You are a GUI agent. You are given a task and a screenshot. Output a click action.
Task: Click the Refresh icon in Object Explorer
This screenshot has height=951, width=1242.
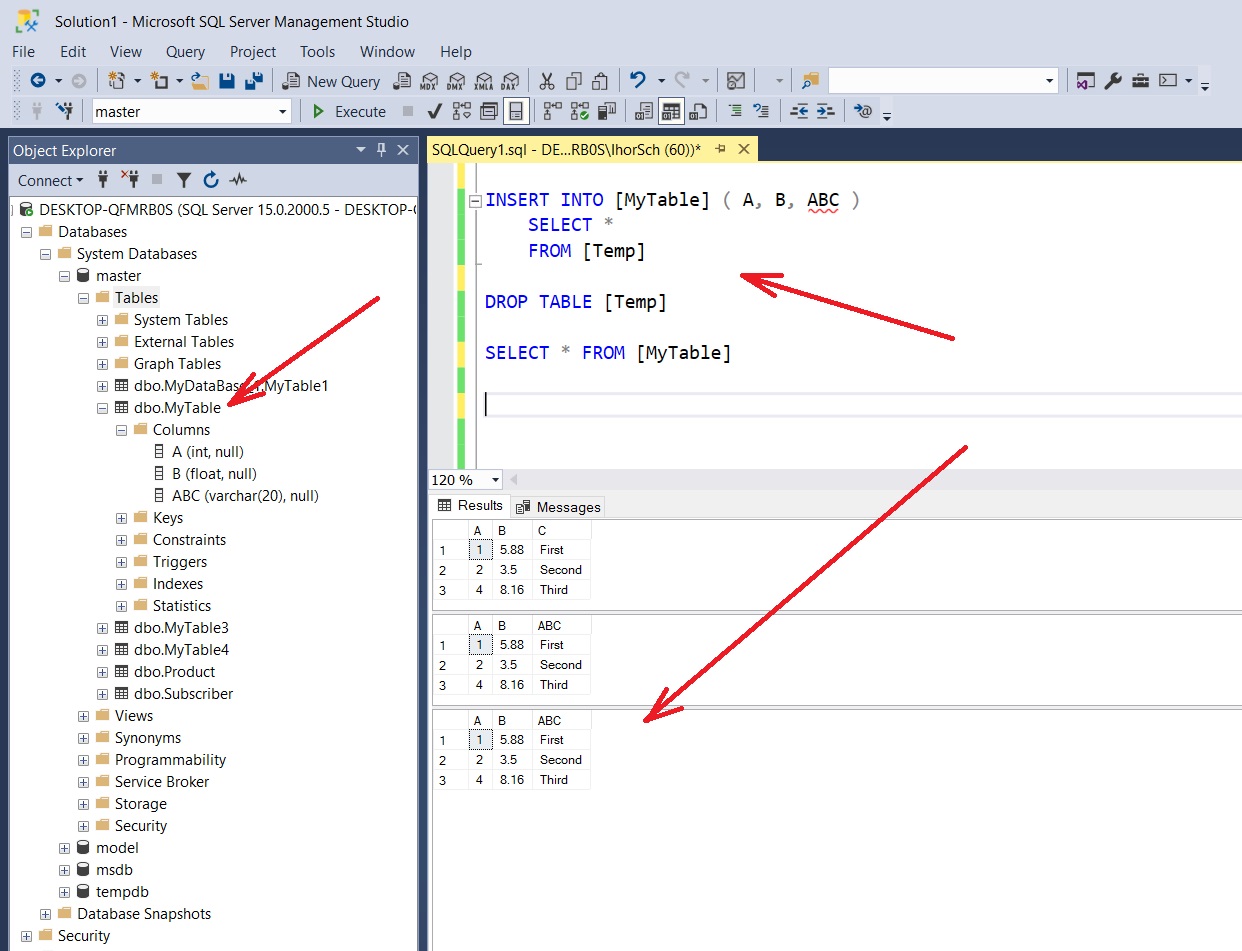(211, 180)
